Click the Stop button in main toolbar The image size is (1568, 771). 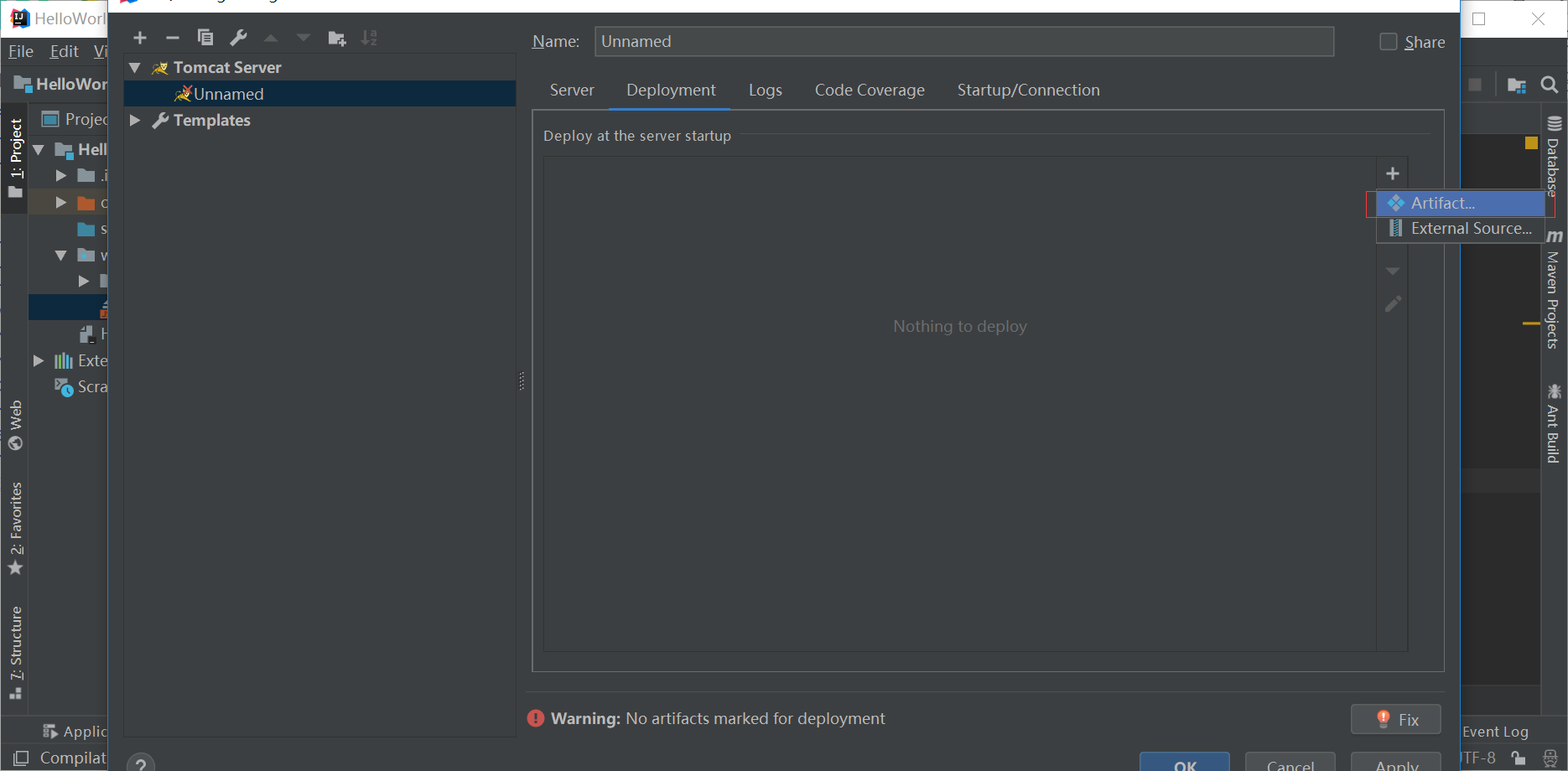click(x=1475, y=85)
